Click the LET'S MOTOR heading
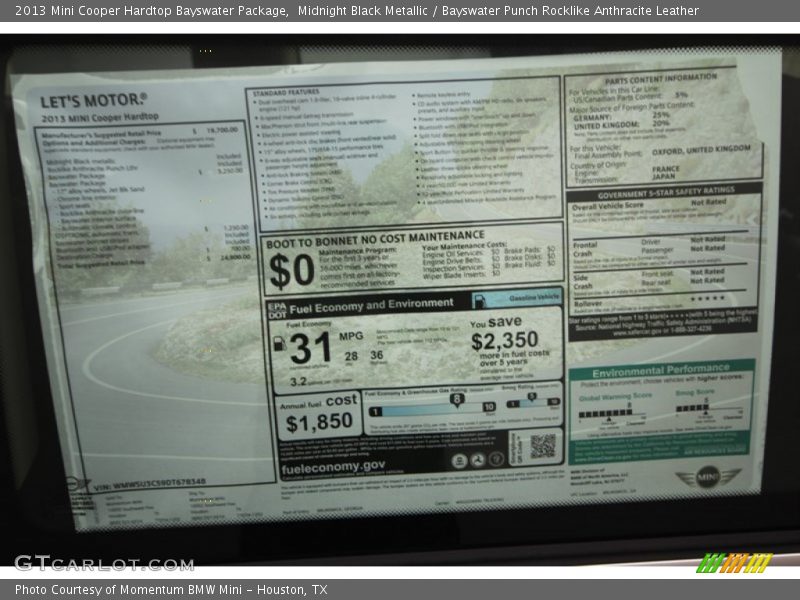This screenshot has width=800, height=600. 93,100
